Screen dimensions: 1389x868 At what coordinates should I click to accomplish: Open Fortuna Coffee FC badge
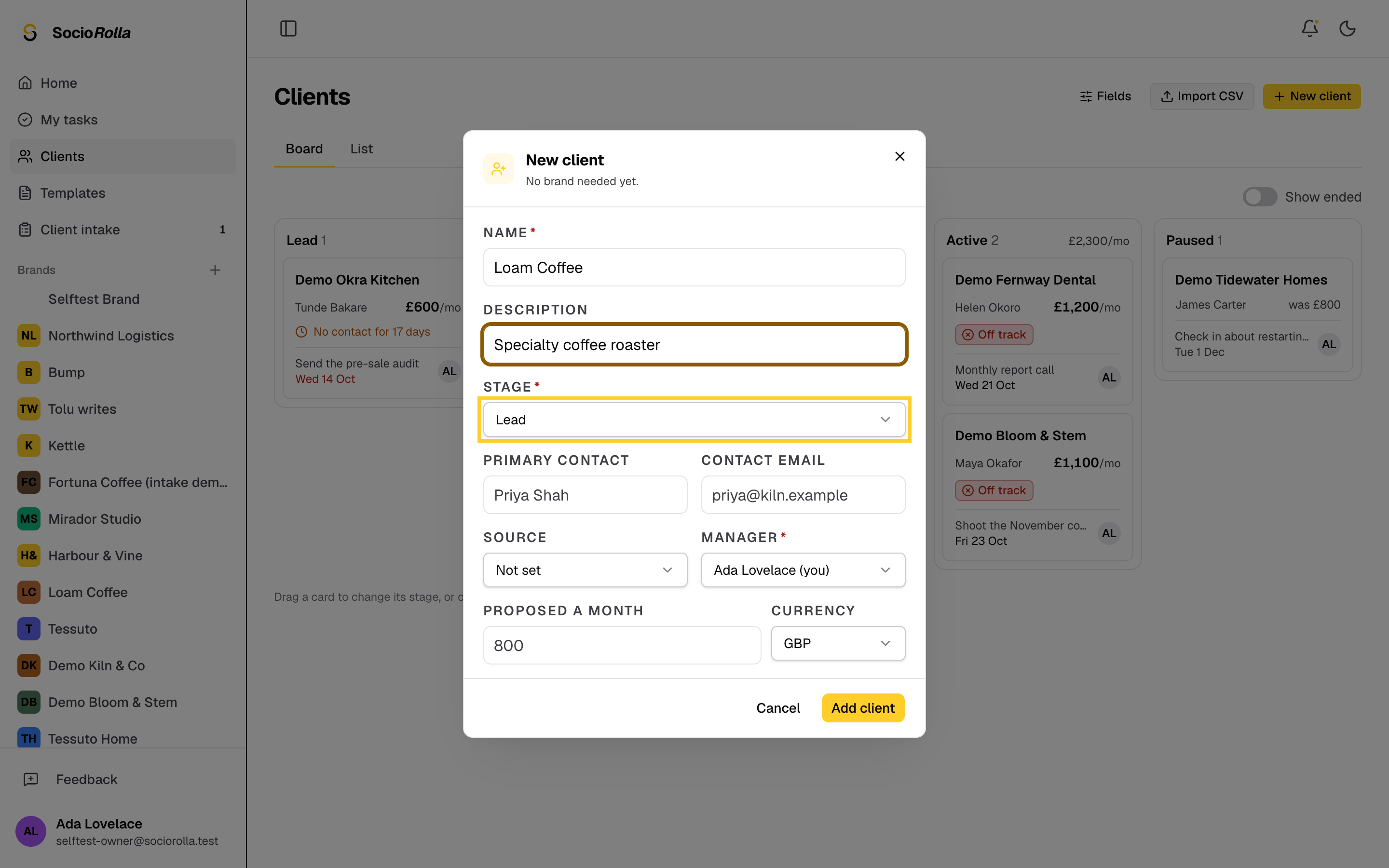pos(29,482)
